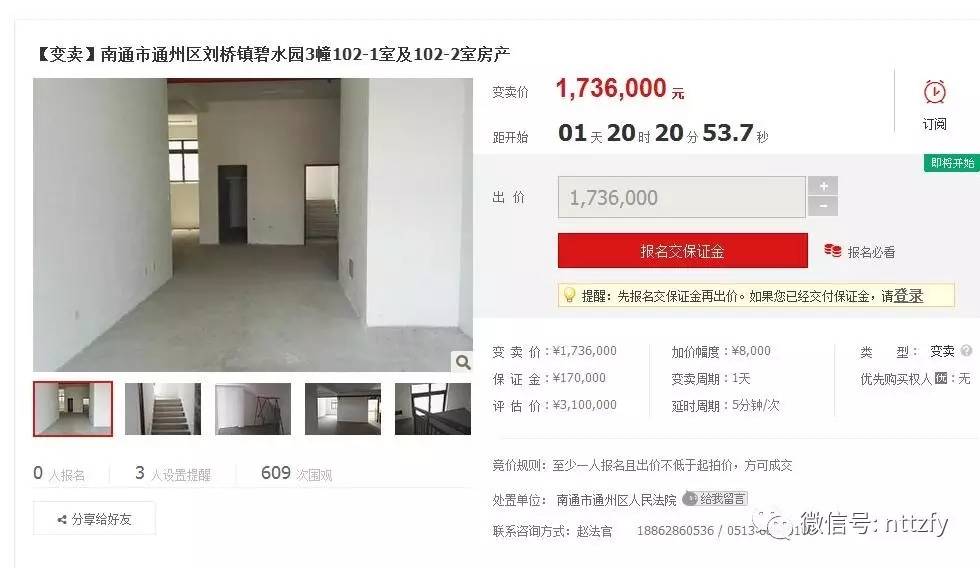Increase bid with the plus stepper
The height and width of the screenshot is (568, 980).
click(x=823, y=186)
